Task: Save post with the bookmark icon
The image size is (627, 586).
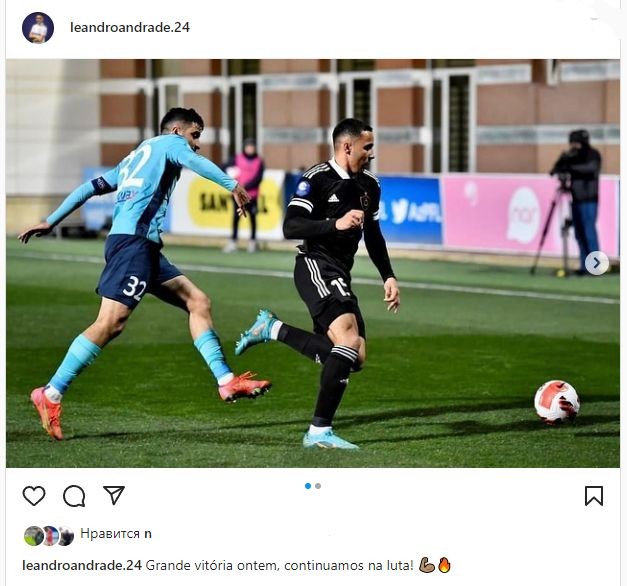Action: [594, 496]
